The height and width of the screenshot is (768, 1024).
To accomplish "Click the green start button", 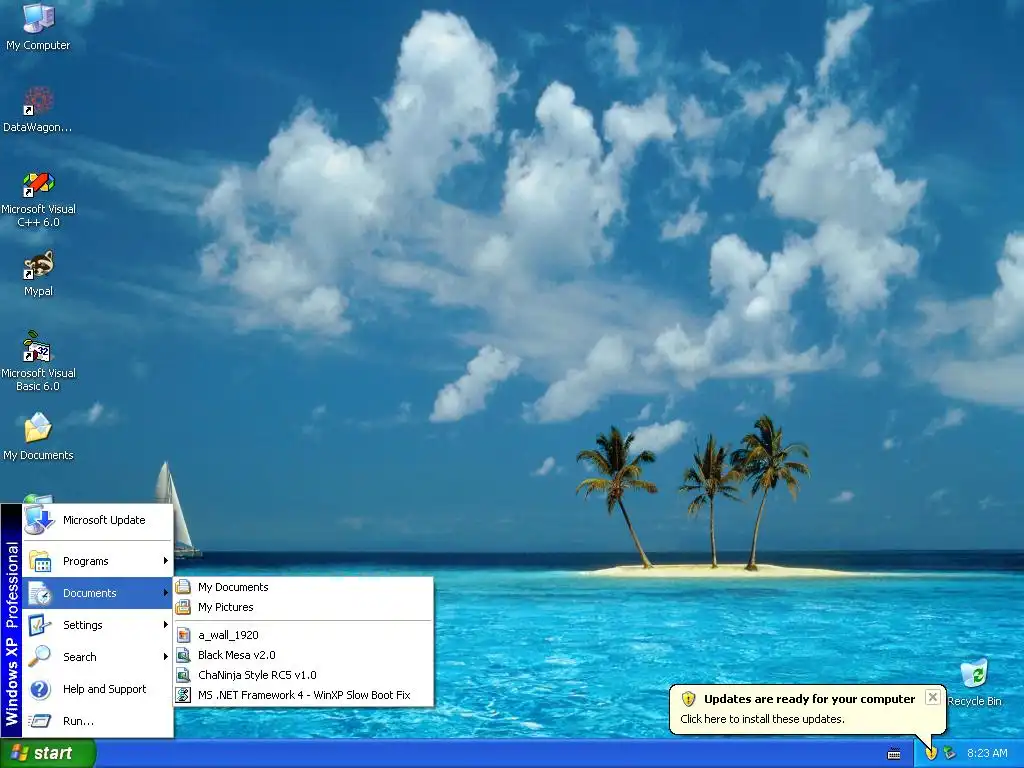I will click(x=48, y=754).
